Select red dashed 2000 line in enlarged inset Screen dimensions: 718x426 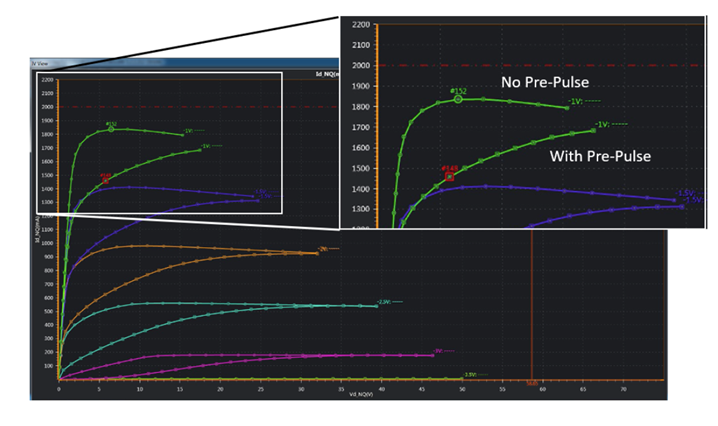point(541,65)
